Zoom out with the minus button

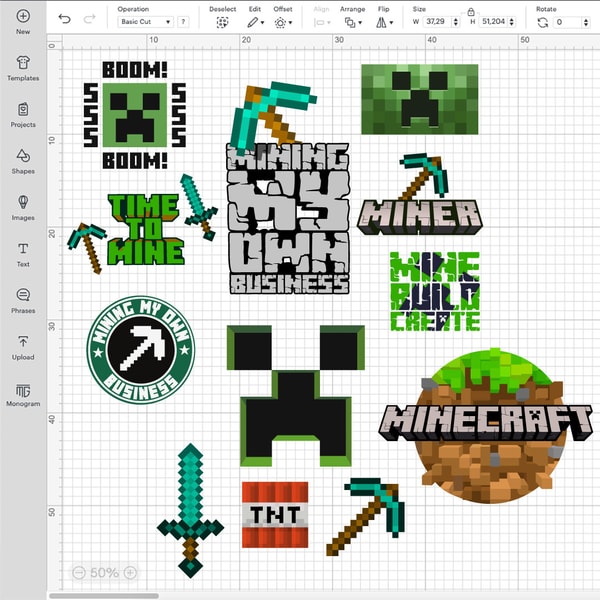[x=79, y=572]
